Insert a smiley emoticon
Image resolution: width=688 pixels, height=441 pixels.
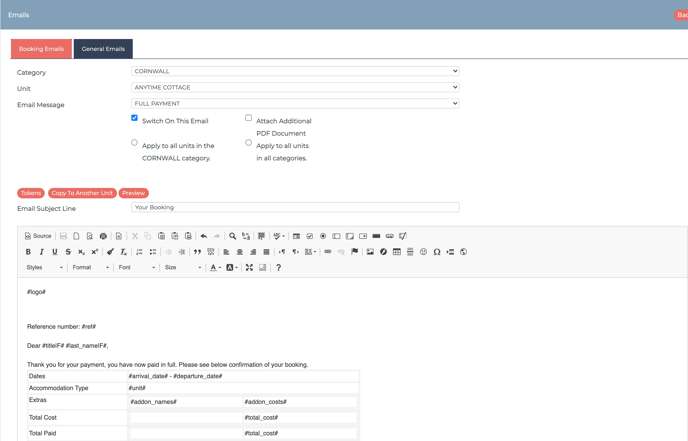click(x=423, y=252)
